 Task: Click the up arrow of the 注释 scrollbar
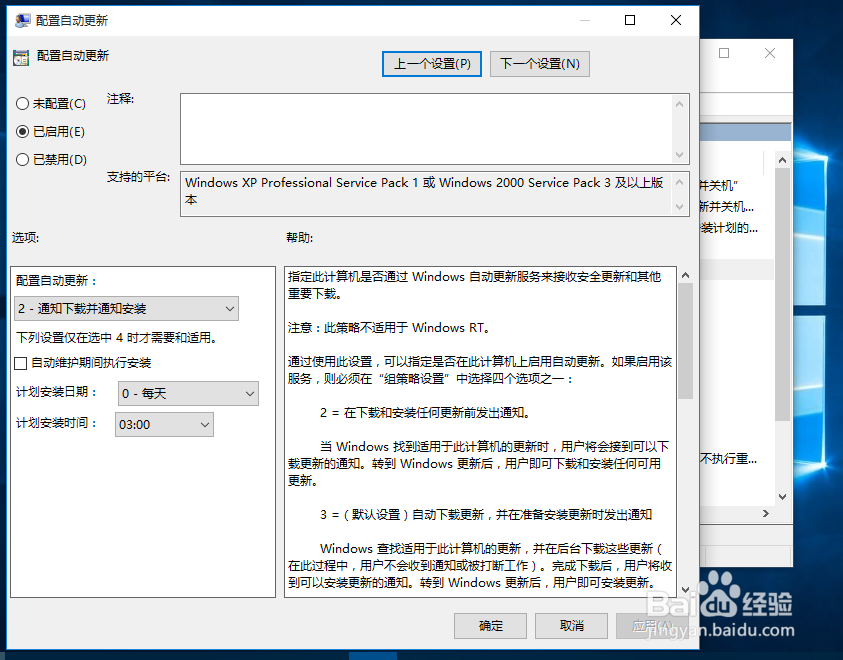pos(680,104)
